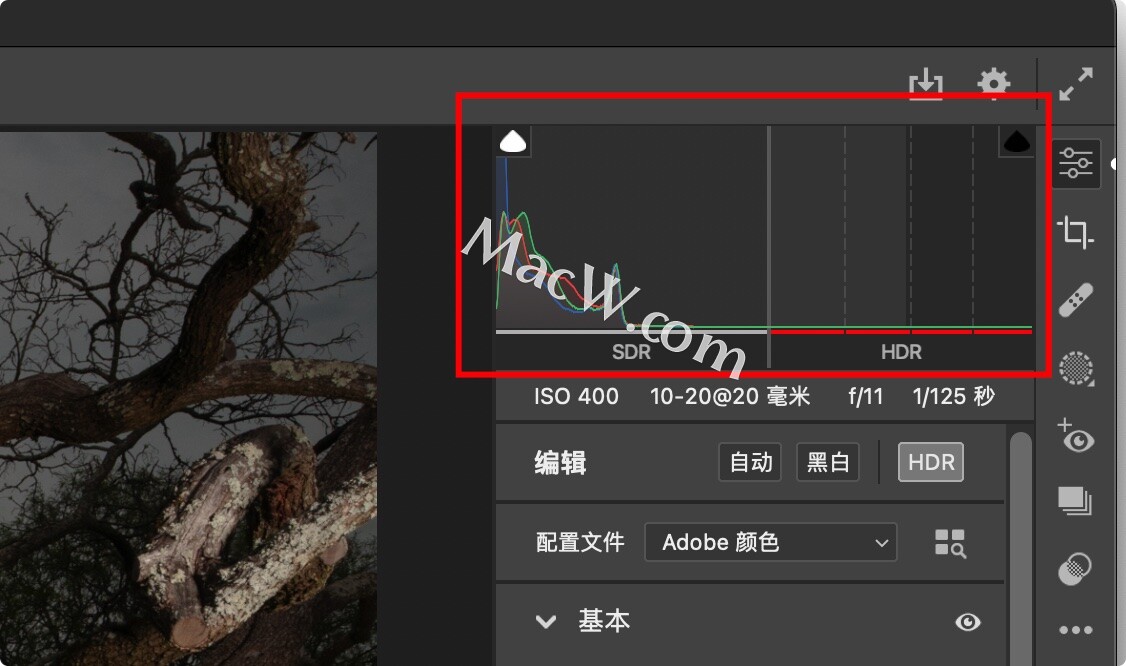Click the 黑白 black and white button
Image resolution: width=1126 pixels, height=666 pixels.
tap(828, 462)
